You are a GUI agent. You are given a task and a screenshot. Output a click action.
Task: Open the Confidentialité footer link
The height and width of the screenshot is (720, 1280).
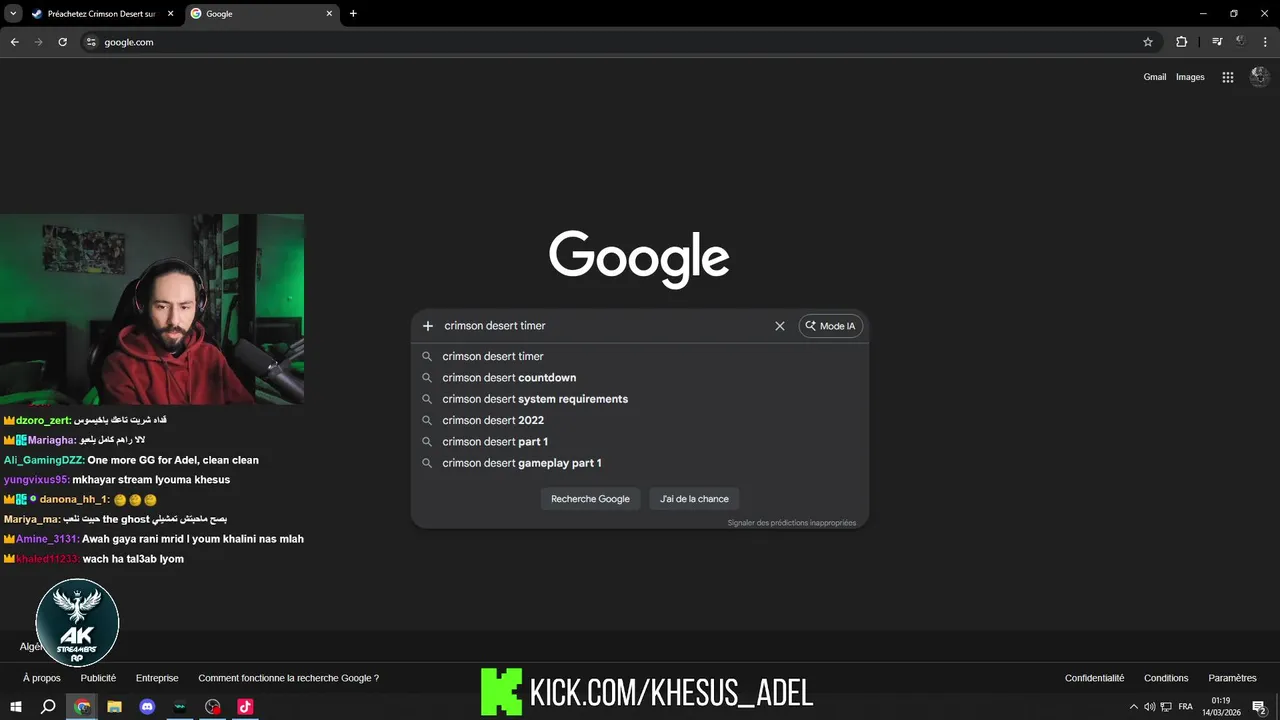point(1094,678)
